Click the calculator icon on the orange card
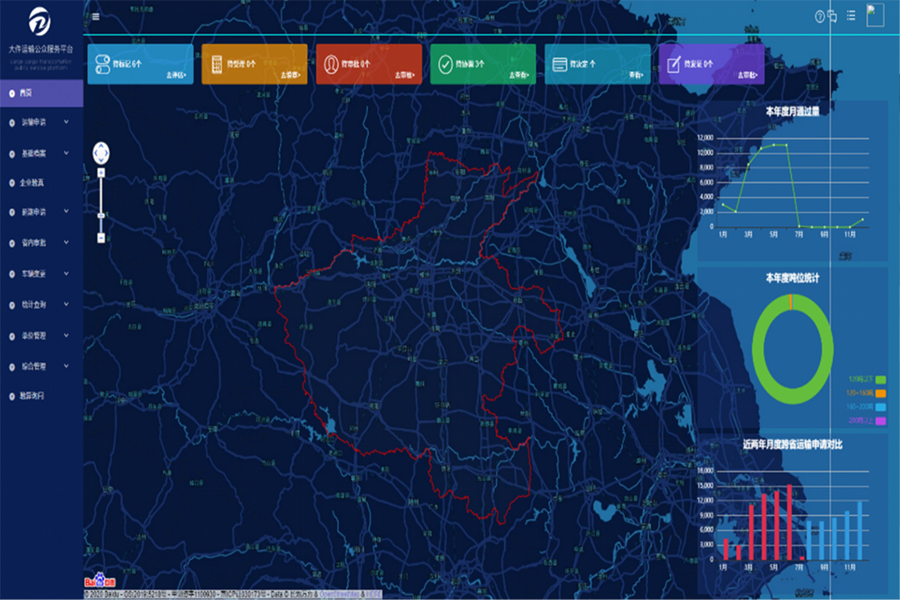The height and width of the screenshot is (600, 900). click(x=217, y=64)
